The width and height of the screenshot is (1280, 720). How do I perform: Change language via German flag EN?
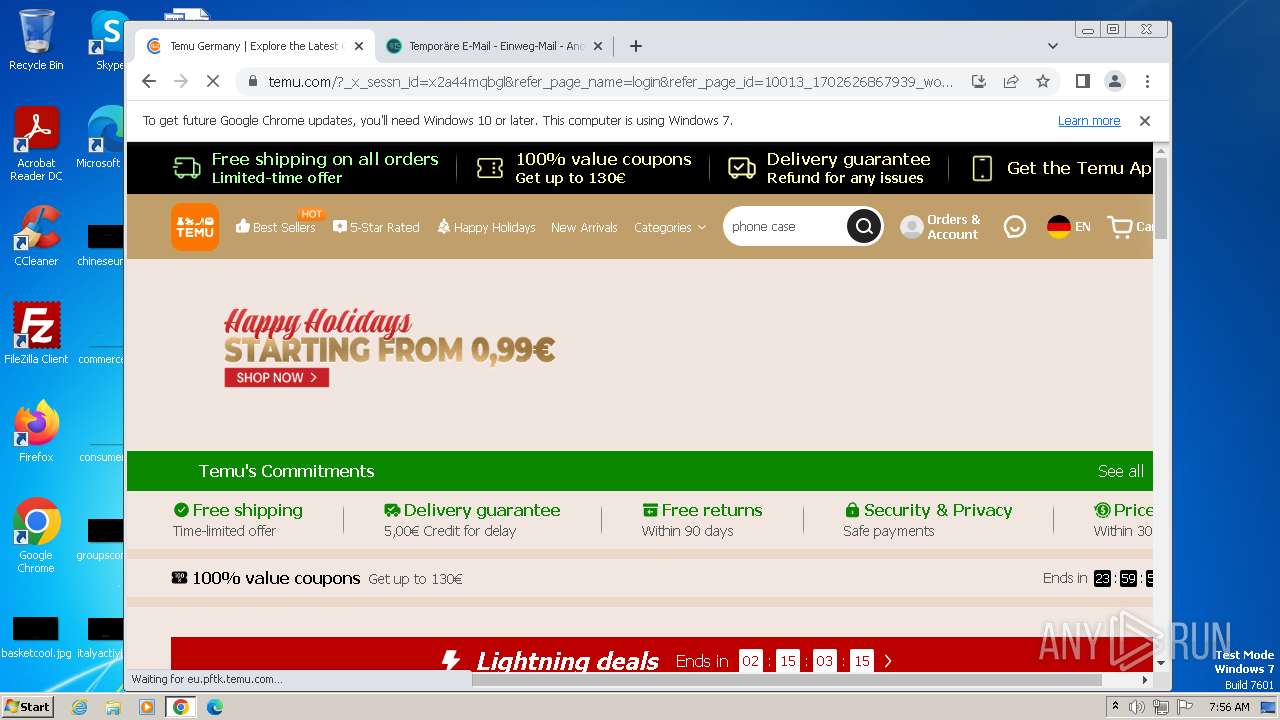[1068, 227]
